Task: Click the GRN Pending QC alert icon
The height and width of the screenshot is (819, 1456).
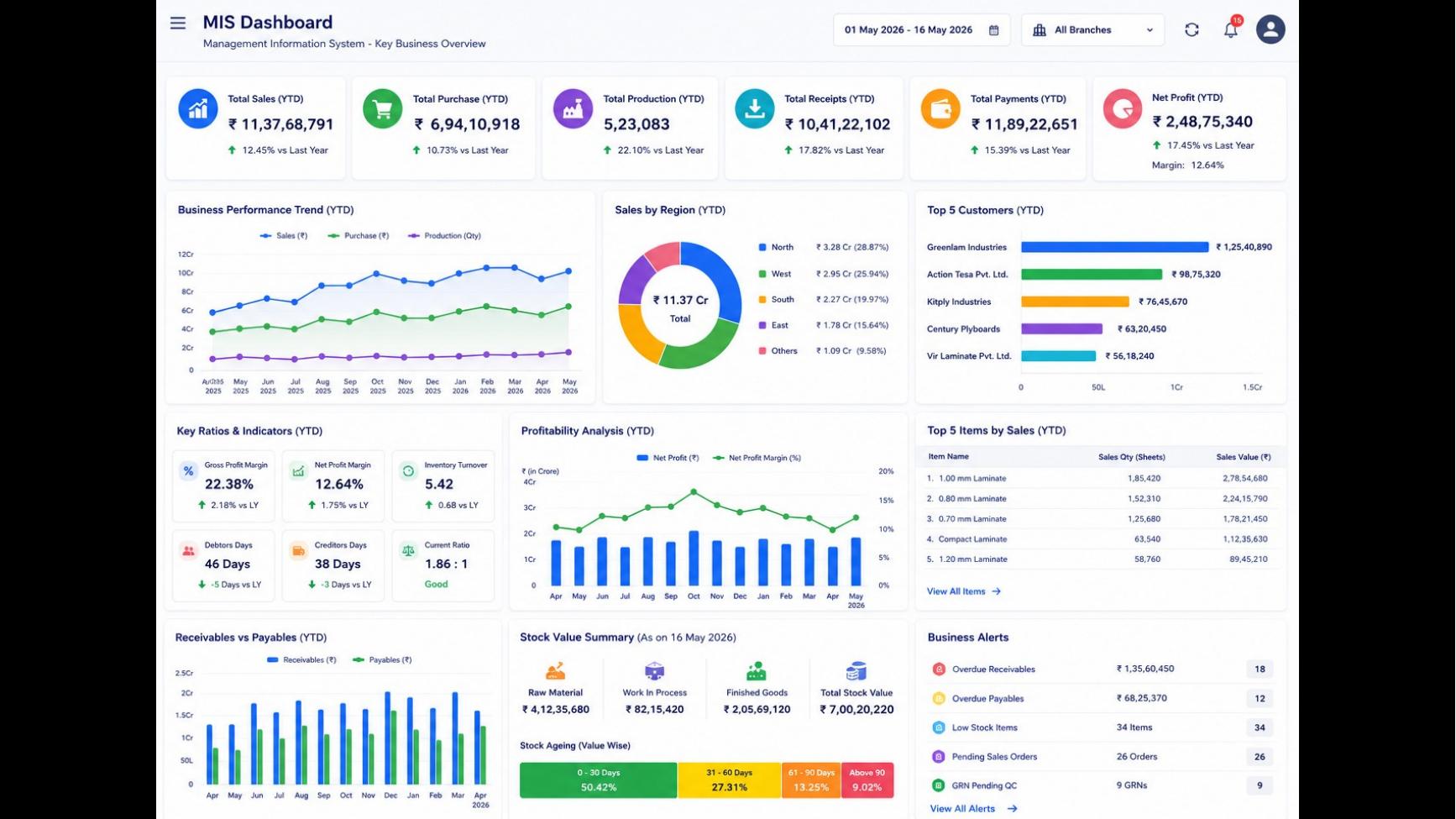Action: pos(939,785)
